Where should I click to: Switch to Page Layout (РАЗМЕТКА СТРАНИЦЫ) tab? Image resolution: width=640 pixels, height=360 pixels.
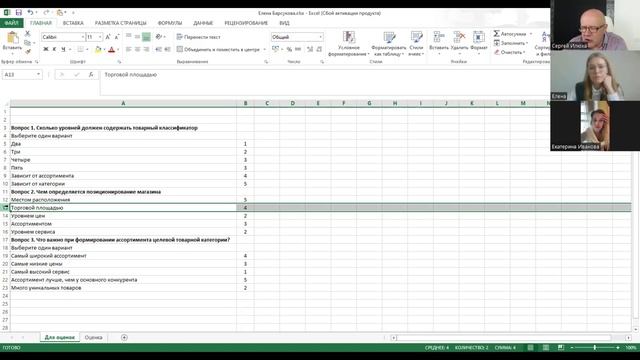click(x=120, y=23)
